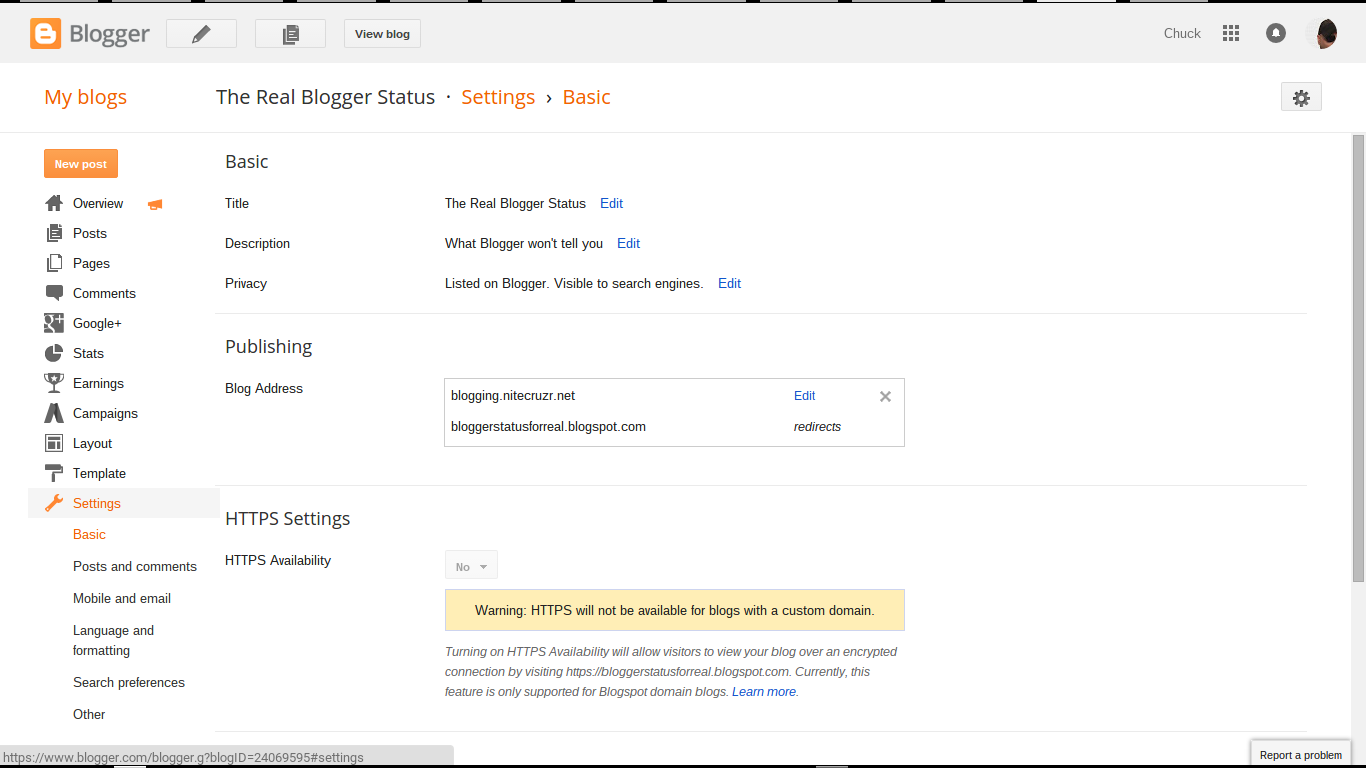Open Campaigns section
1366x768 pixels.
105,413
